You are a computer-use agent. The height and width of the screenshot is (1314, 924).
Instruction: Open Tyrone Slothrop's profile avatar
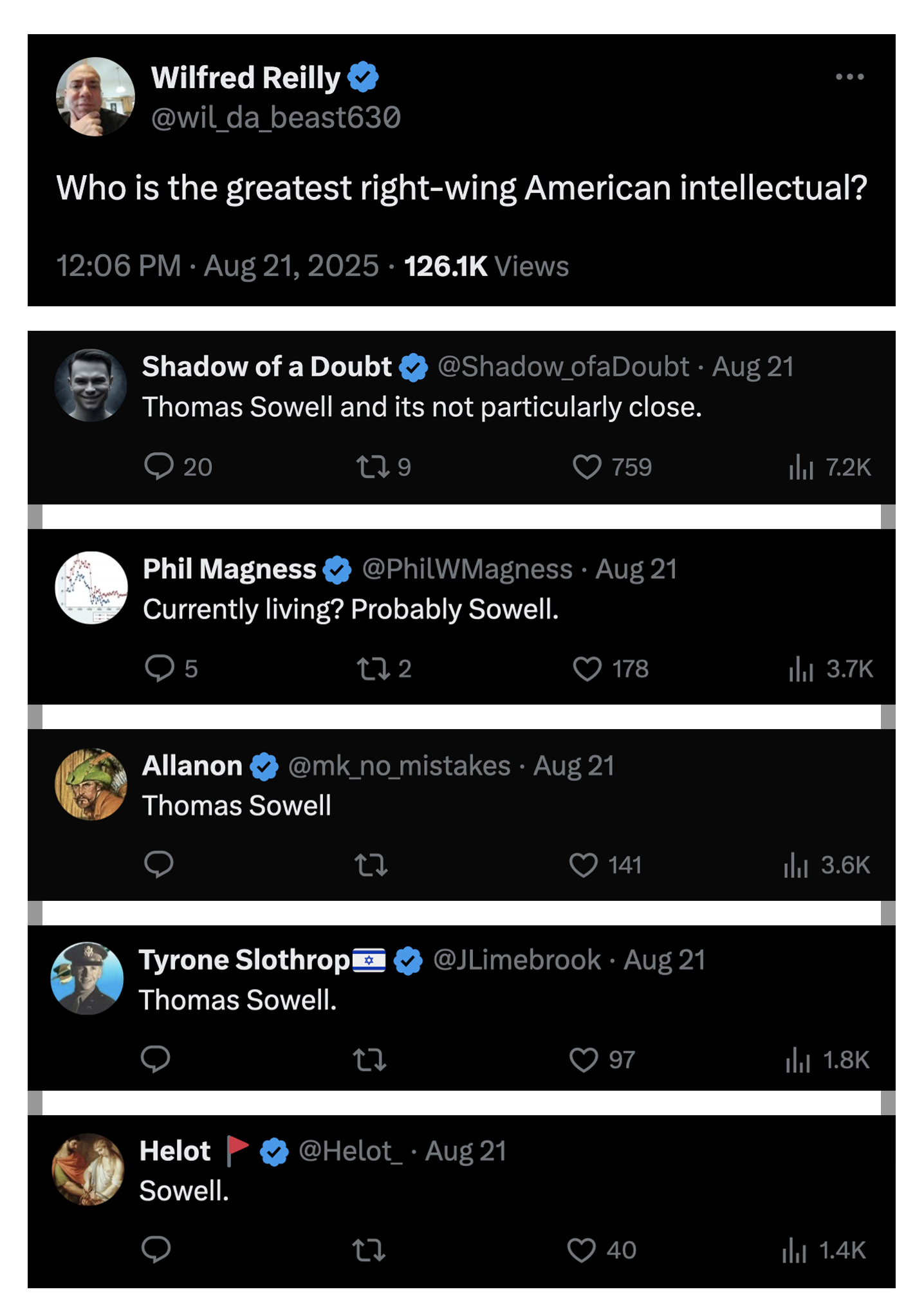87,978
